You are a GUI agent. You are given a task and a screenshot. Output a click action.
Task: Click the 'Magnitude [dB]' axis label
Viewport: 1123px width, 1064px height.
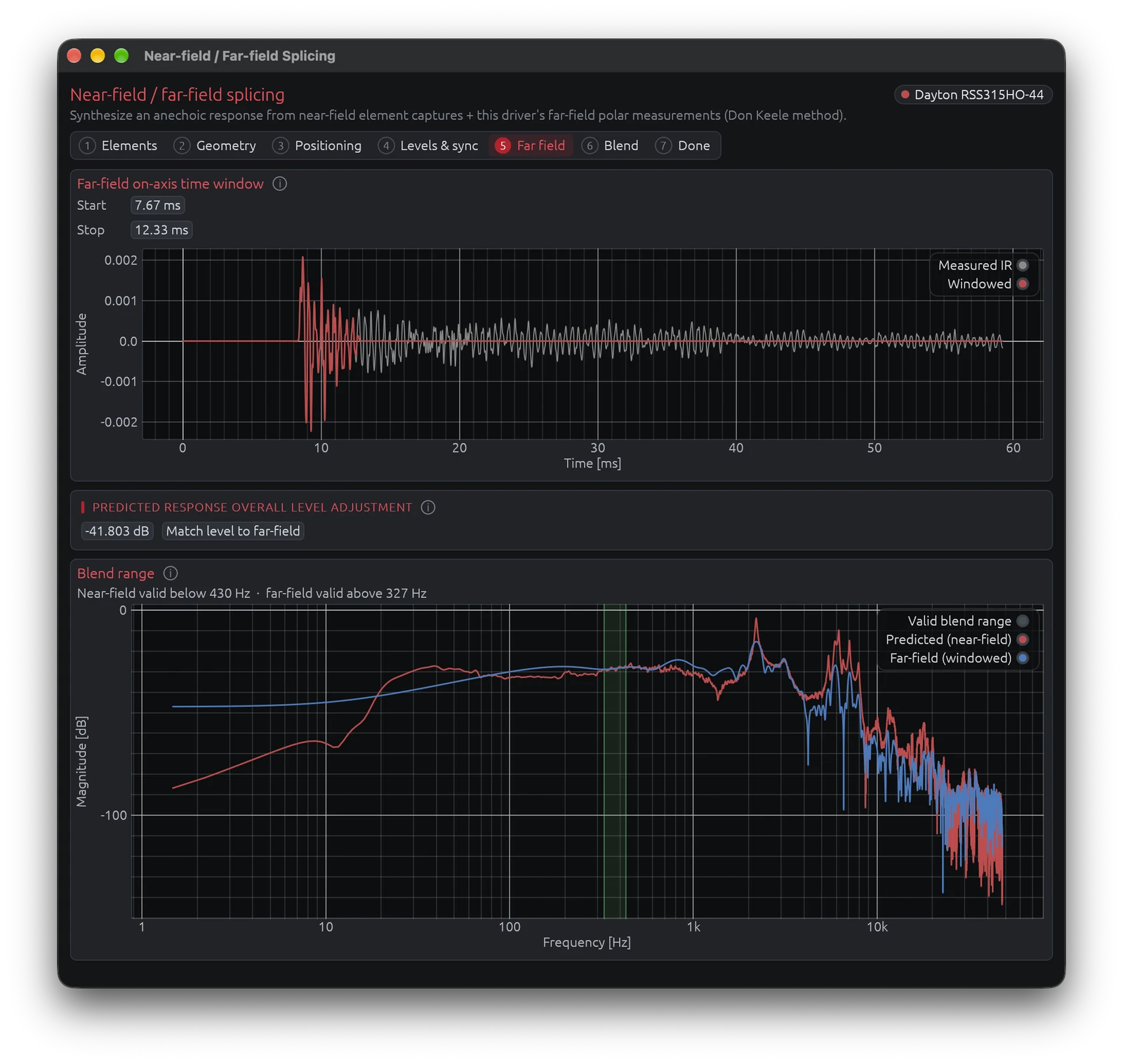click(x=82, y=762)
